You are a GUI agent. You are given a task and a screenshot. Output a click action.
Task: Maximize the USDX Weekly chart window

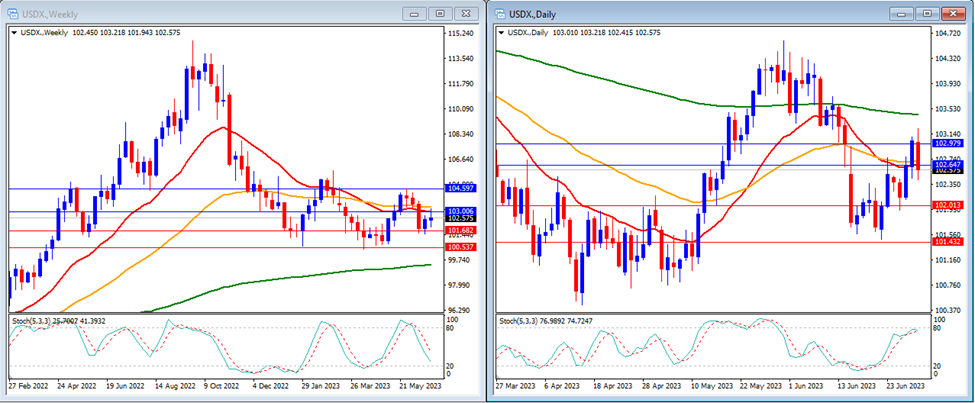click(x=440, y=13)
